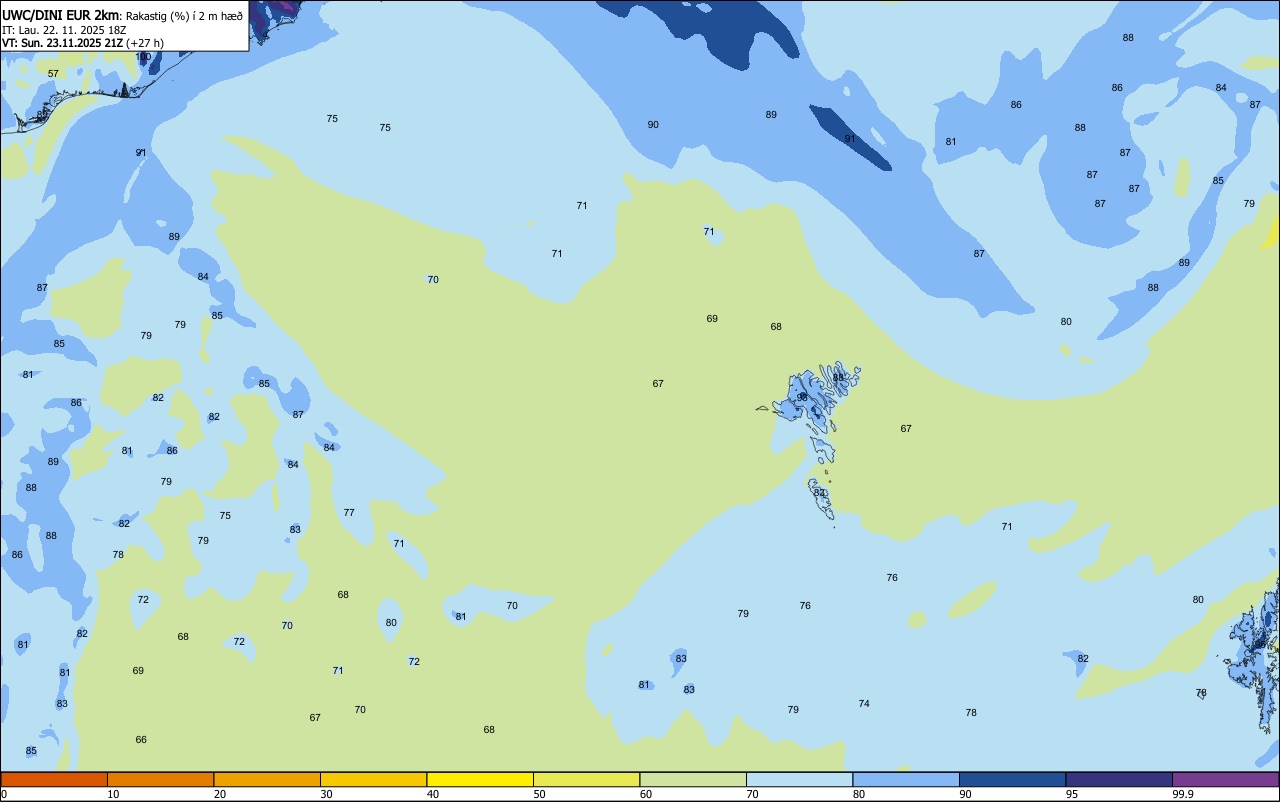Click the legend tick label 0
Viewport: 1280px width, 802px height.
pyautogui.click(x=4, y=794)
